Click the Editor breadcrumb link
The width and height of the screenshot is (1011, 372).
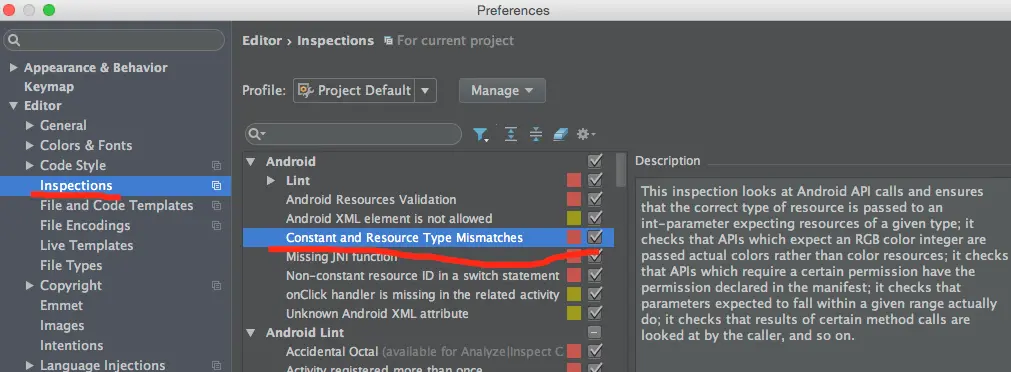(262, 41)
